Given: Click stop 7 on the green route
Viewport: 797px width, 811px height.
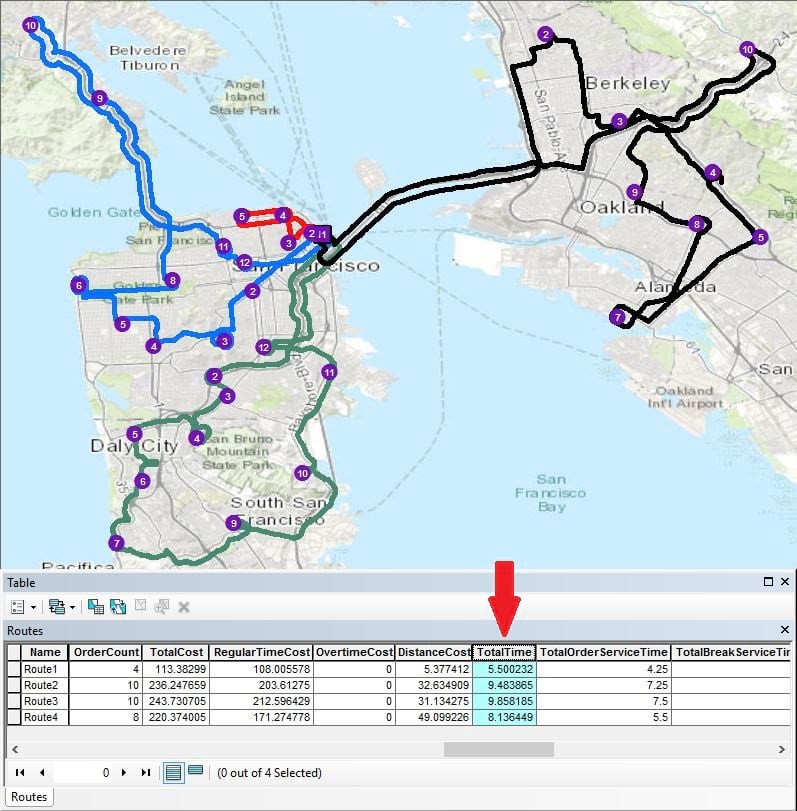Looking at the screenshot, I should [116, 543].
